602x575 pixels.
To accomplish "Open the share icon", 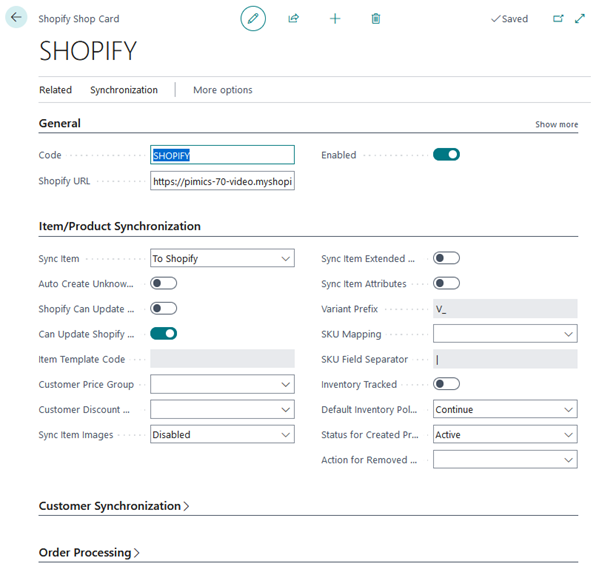I will point(294,18).
